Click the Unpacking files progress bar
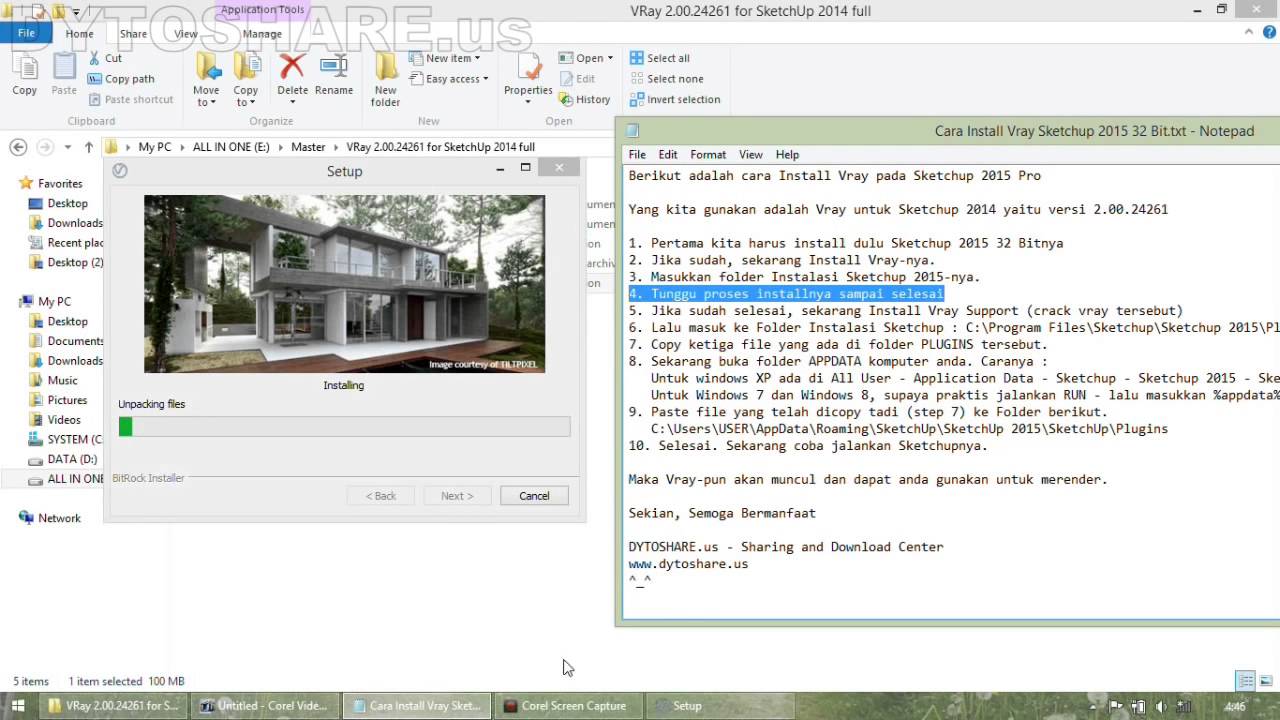 [x=344, y=427]
